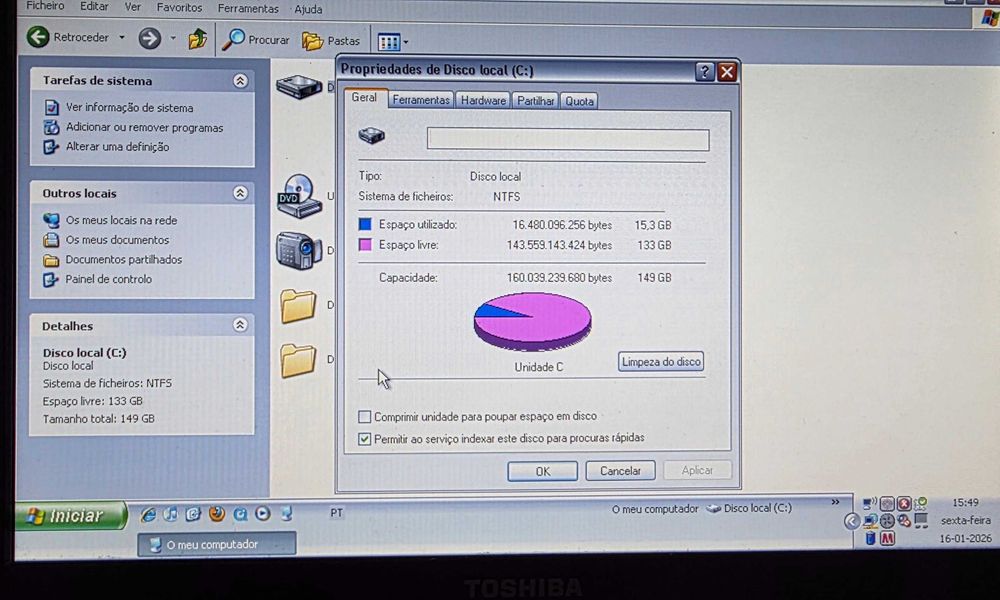Click the OK button
The height and width of the screenshot is (600, 1000).
pos(543,471)
